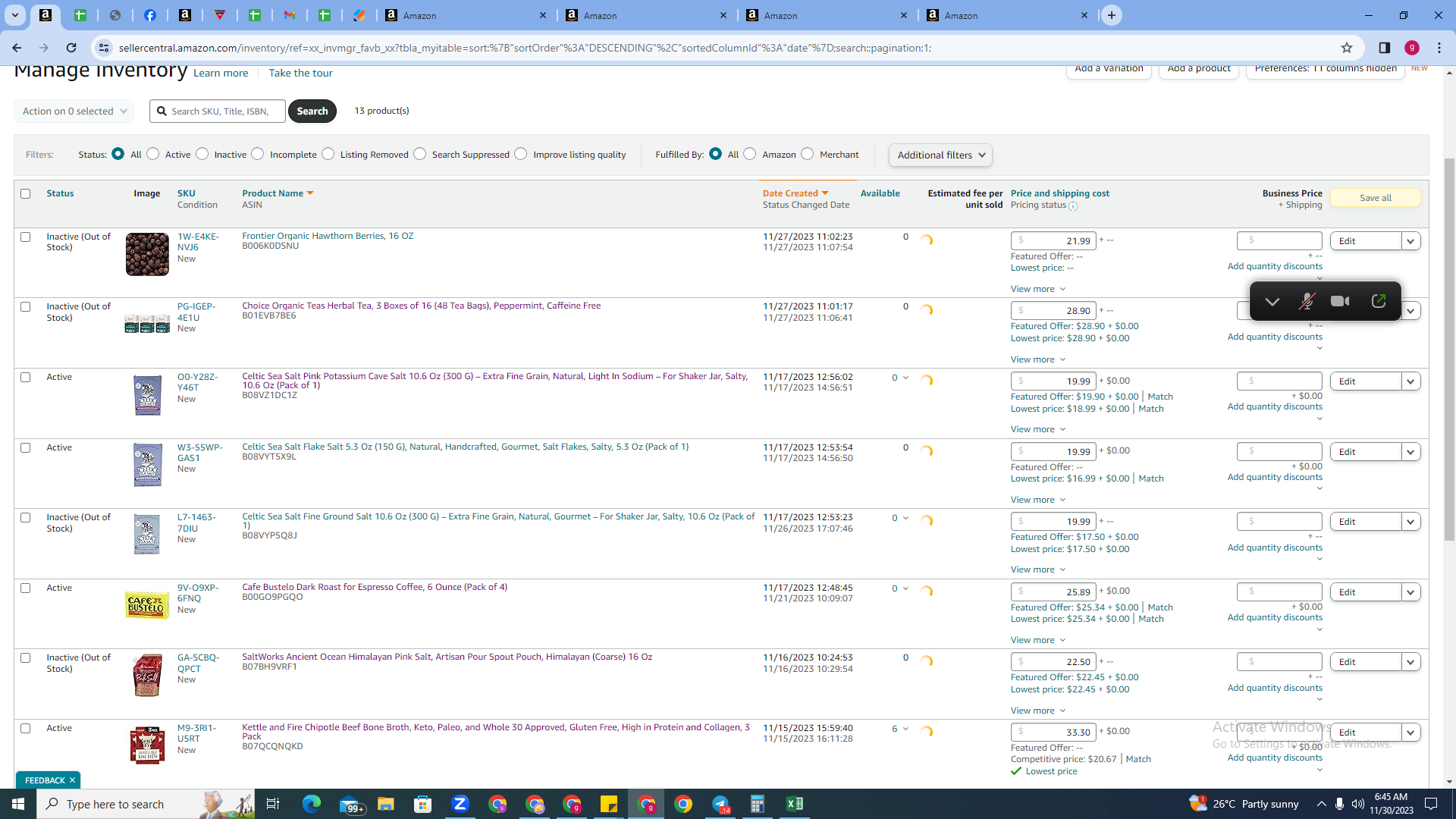The height and width of the screenshot is (819, 1456).
Task: Click the share screen icon in meeting overlay
Action: [1379, 301]
